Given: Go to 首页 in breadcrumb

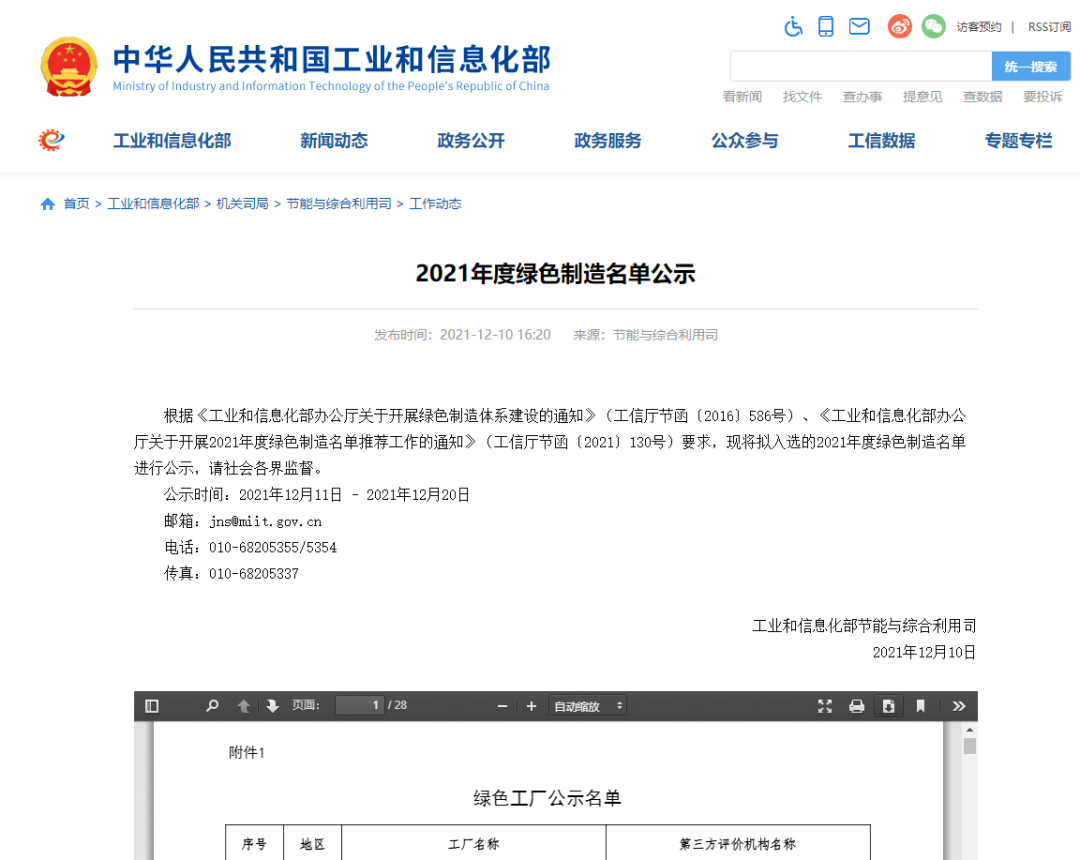Looking at the screenshot, I should 76,204.
